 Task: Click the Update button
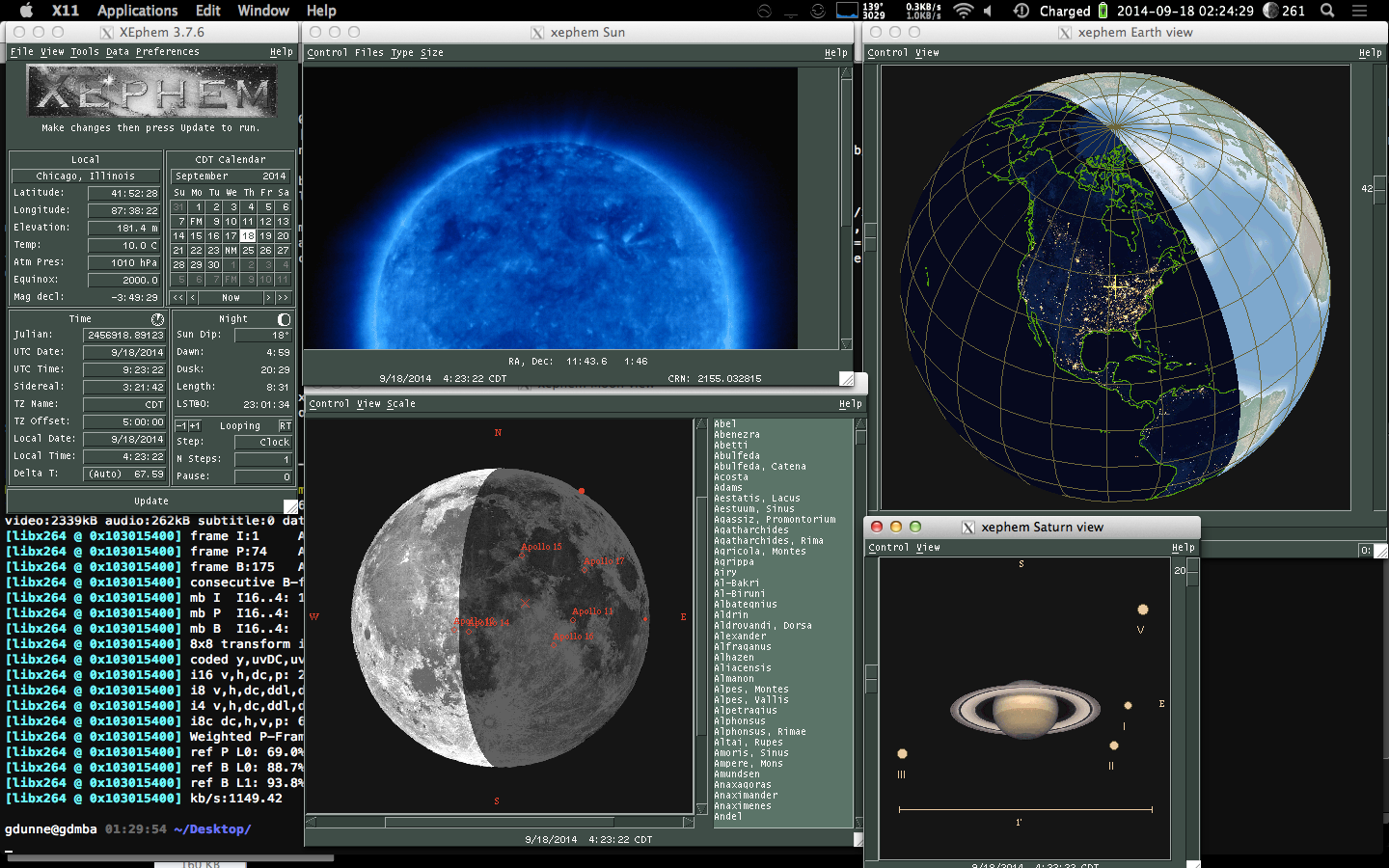tap(151, 502)
